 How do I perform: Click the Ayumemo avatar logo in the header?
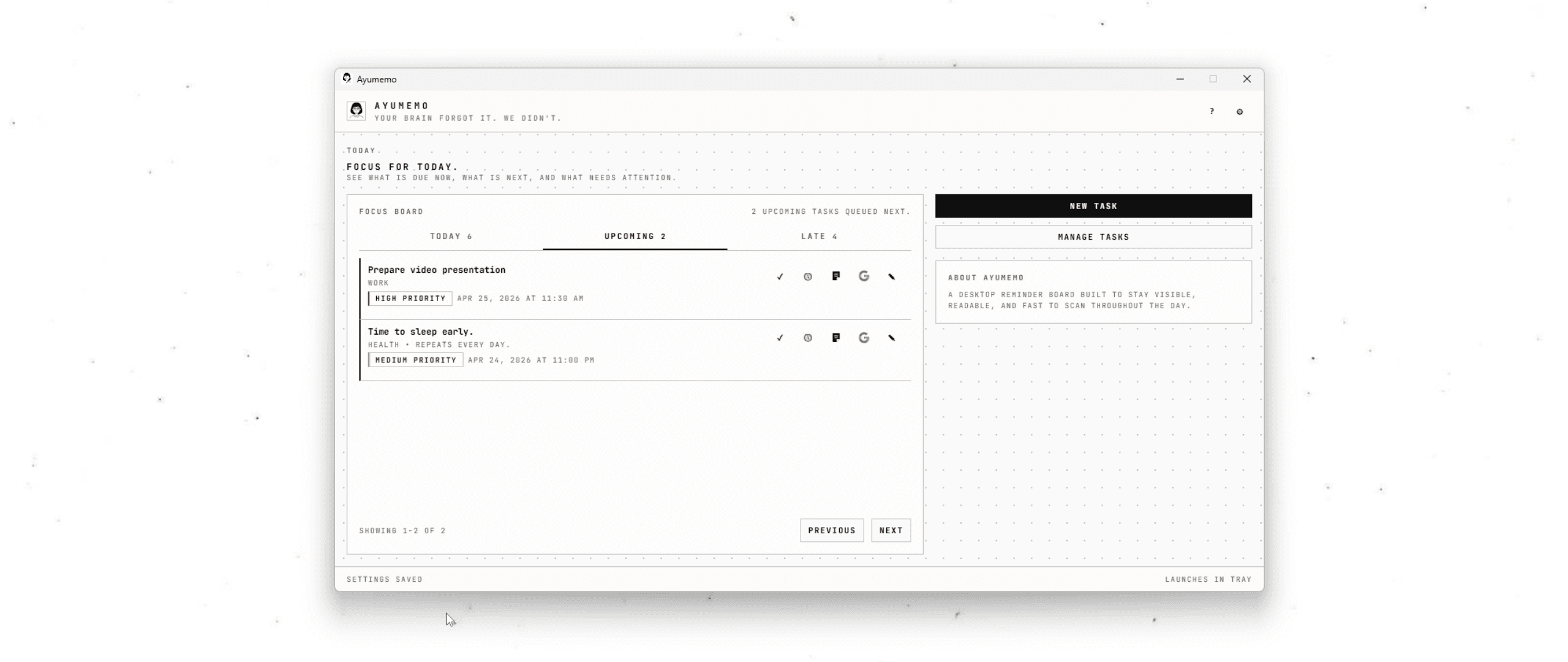click(356, 110)
